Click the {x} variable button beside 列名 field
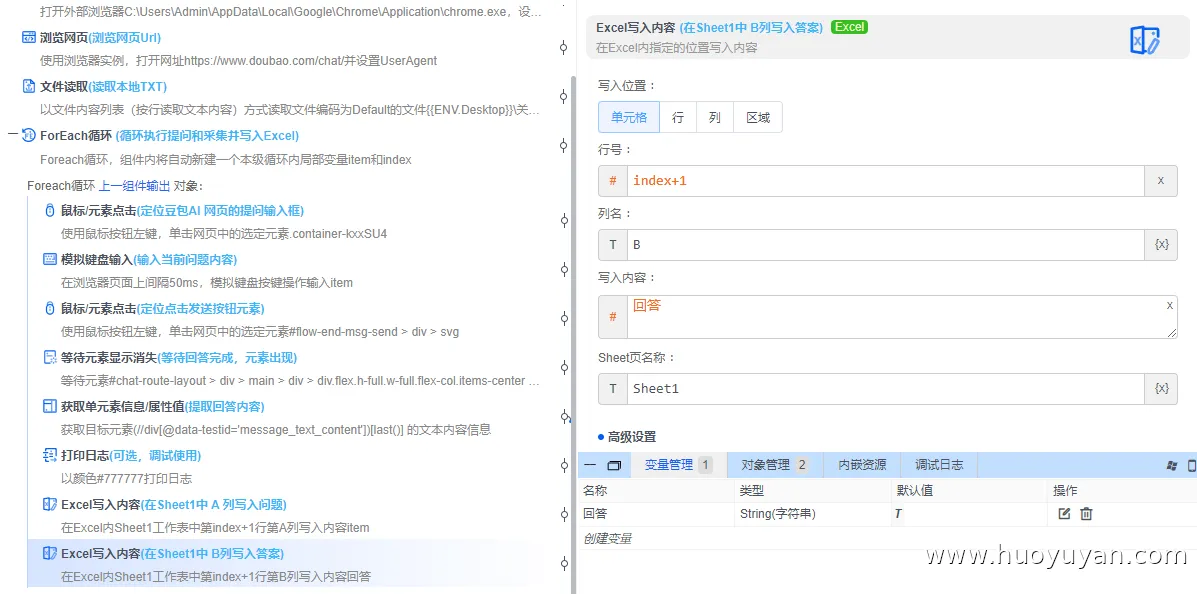Screen dimensions: 1197x594 pos(1161,245)
